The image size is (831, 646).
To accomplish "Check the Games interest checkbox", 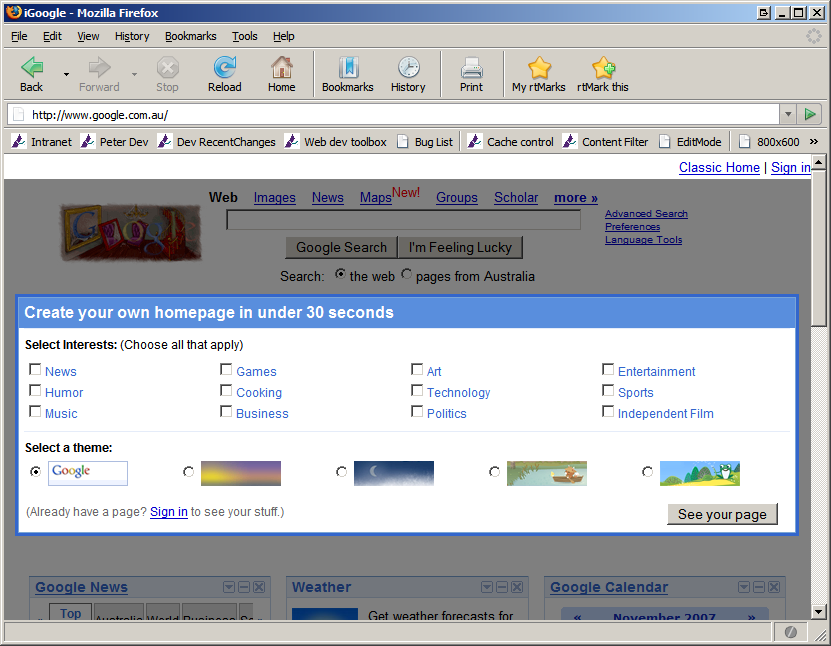I will [226, 369].
